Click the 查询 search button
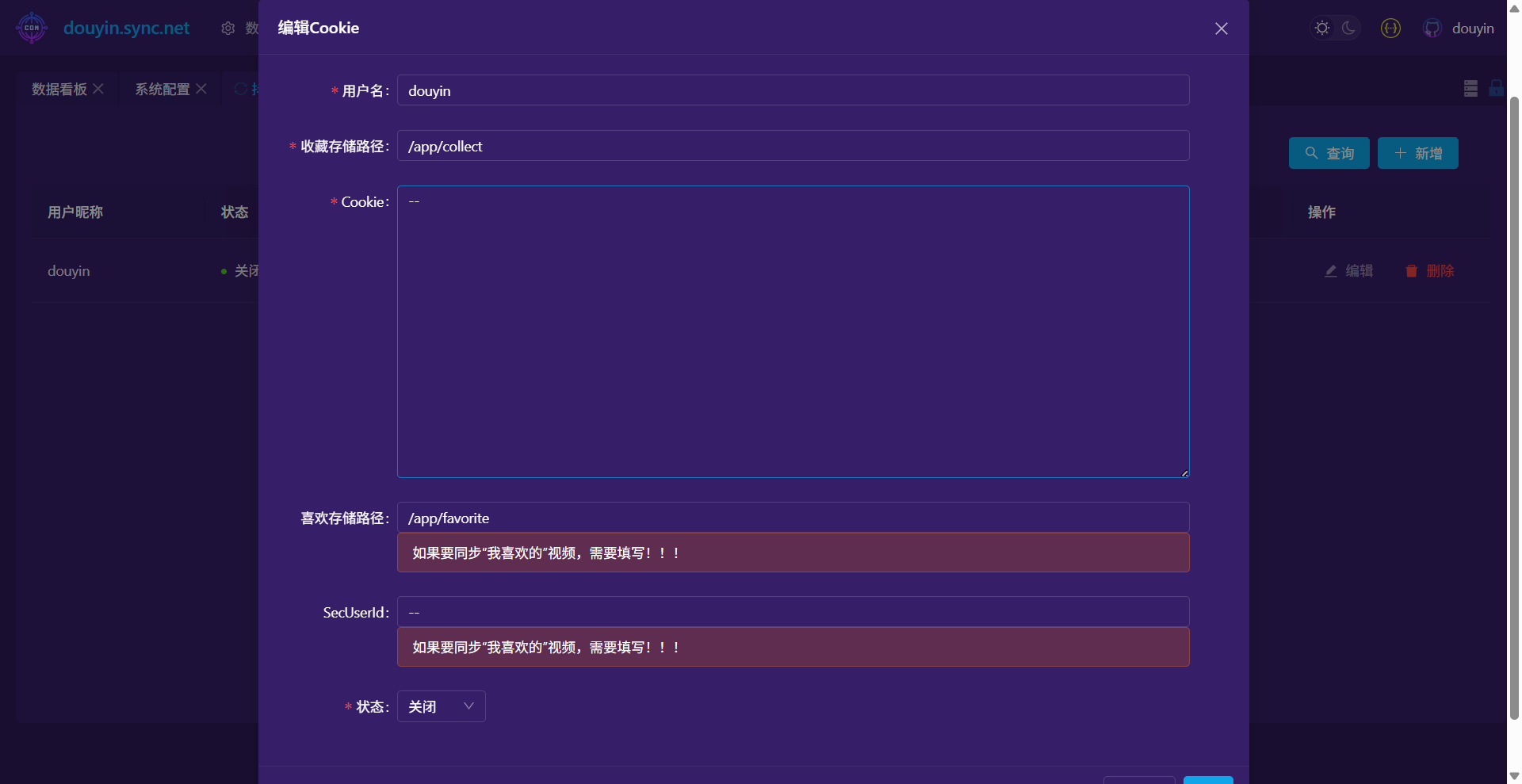Image resolution: width=1522 pixels, height=784 pixels. click(1329, 153)
